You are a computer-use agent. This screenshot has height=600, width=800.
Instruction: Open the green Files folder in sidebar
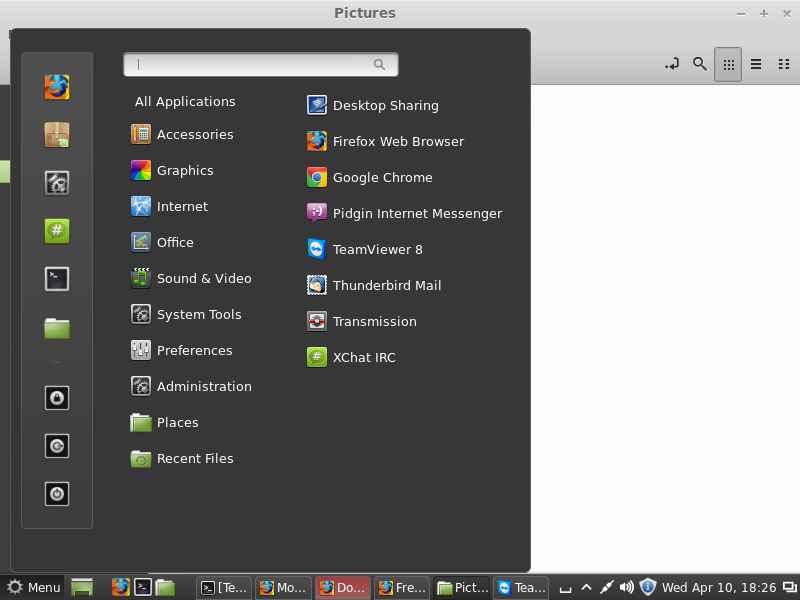pos(57,328)
